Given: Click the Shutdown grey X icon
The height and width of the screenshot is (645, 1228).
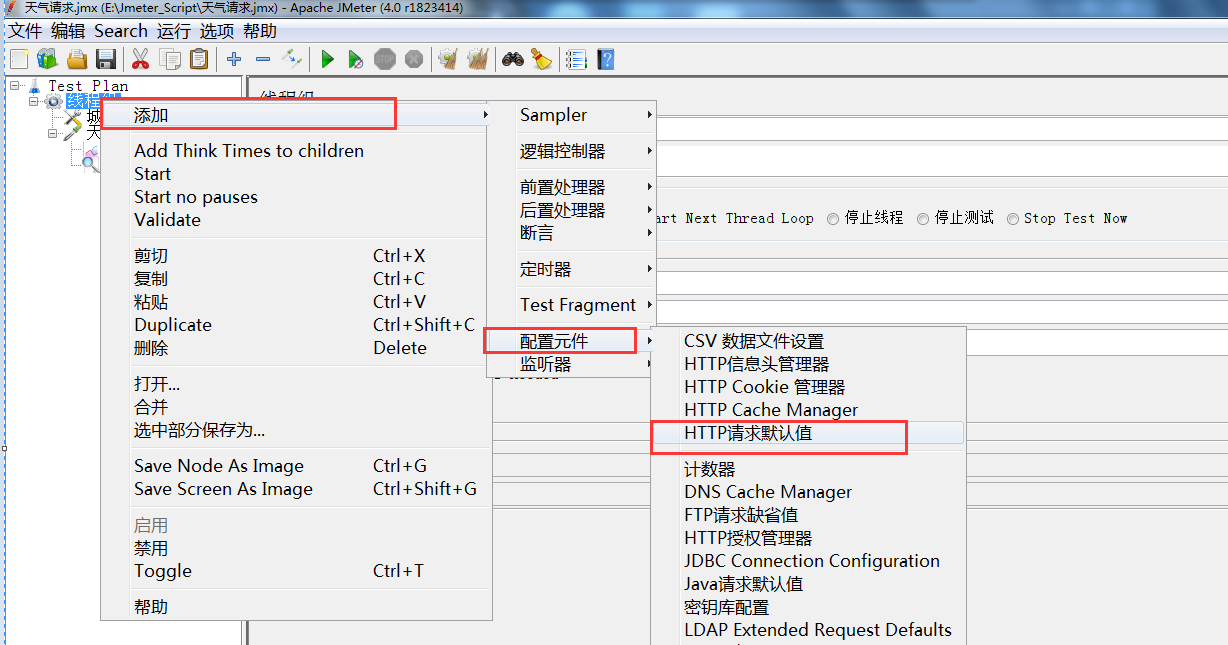Looking at the screenshot, I should click(414, 59).
